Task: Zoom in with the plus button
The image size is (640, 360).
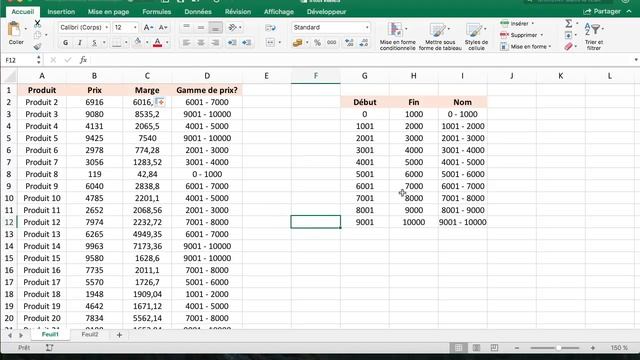Action: (593, 348)
